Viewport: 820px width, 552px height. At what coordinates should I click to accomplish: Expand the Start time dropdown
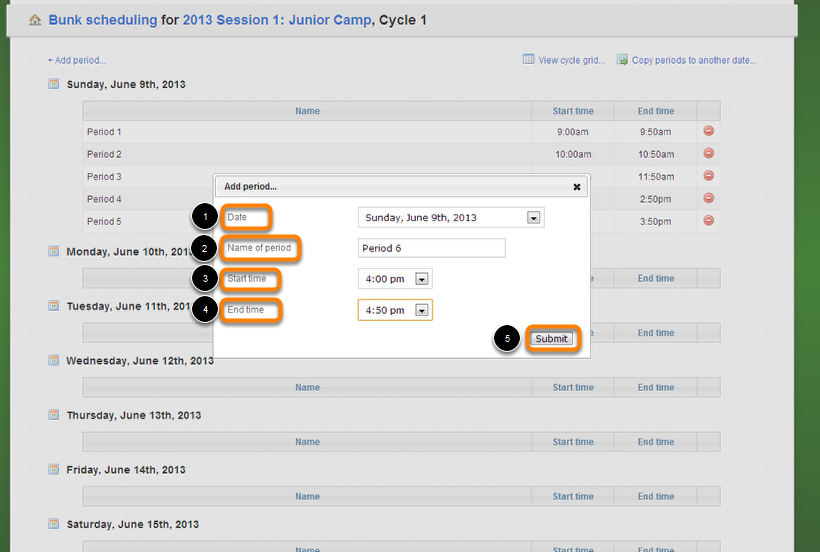(x=422, y=280)
